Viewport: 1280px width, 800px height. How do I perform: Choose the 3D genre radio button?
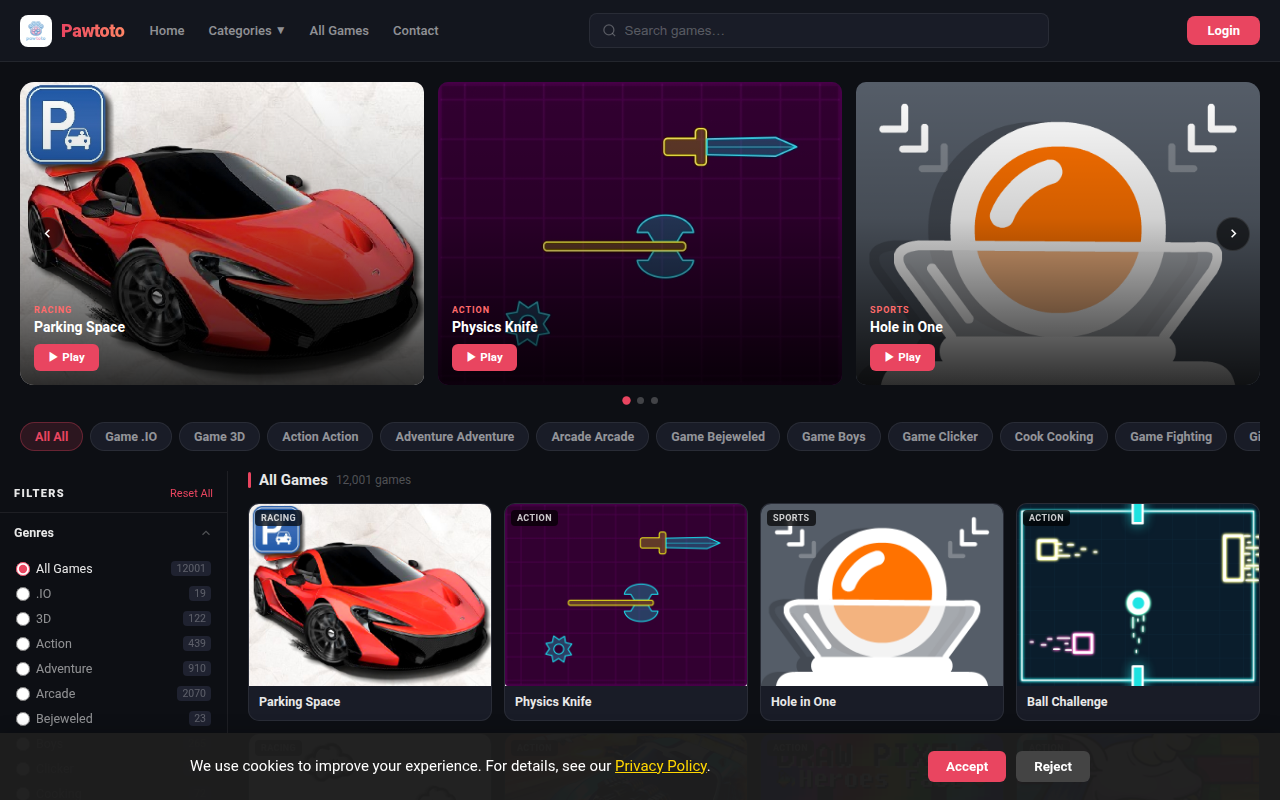[x=23, y=619]
